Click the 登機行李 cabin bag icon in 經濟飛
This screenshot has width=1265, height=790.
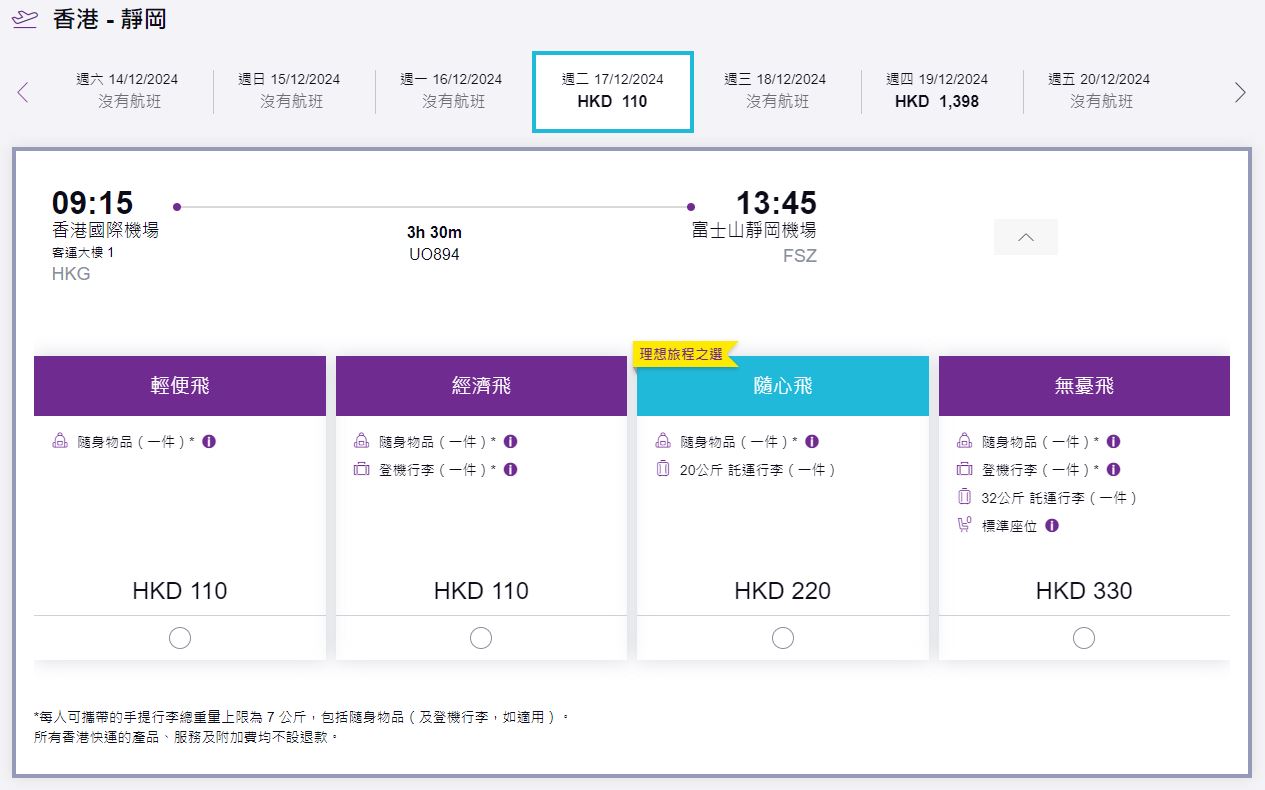tap(361, 469)
